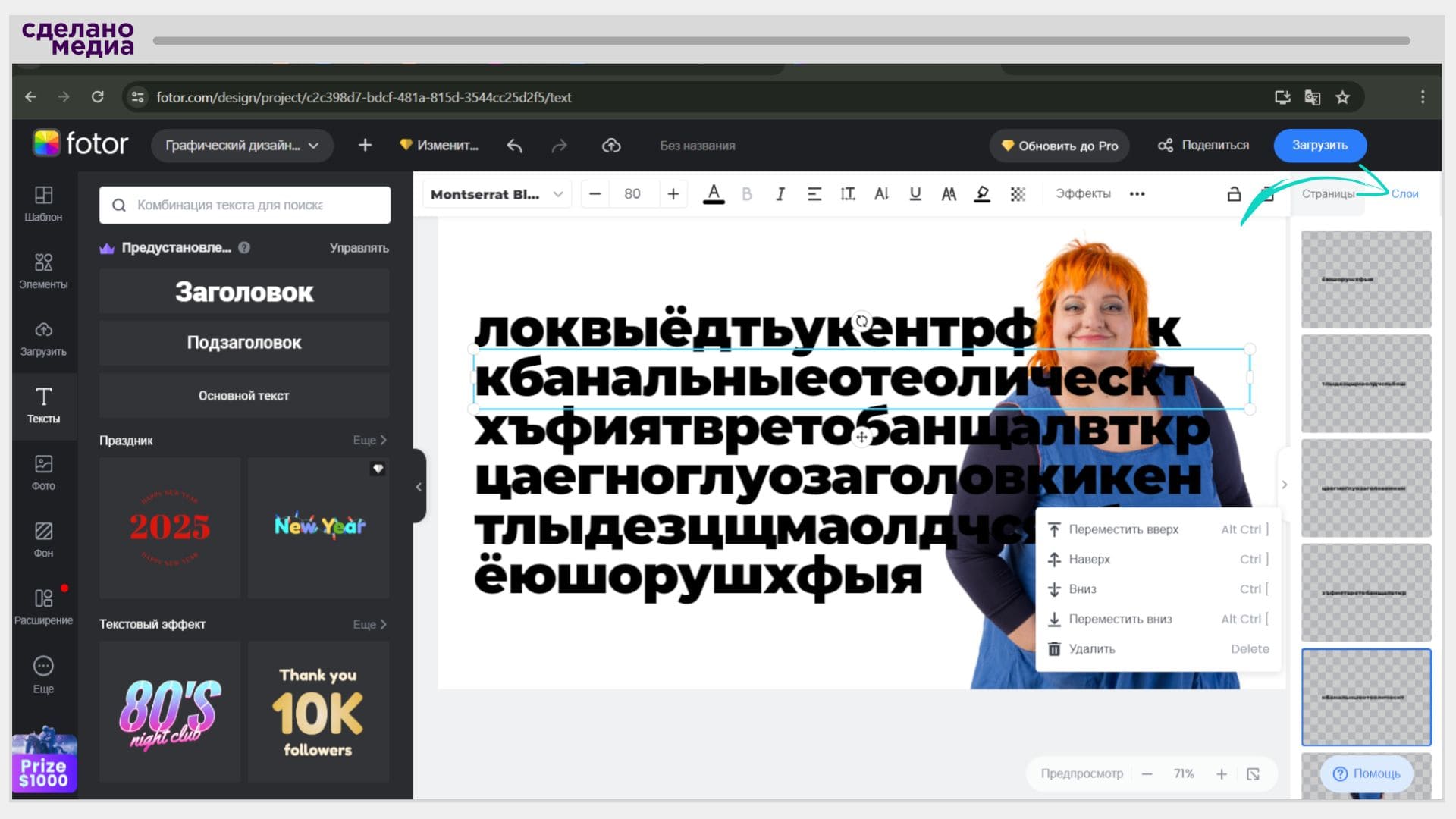
Task: Select Thank you 10K followers template
Action: 318,711
